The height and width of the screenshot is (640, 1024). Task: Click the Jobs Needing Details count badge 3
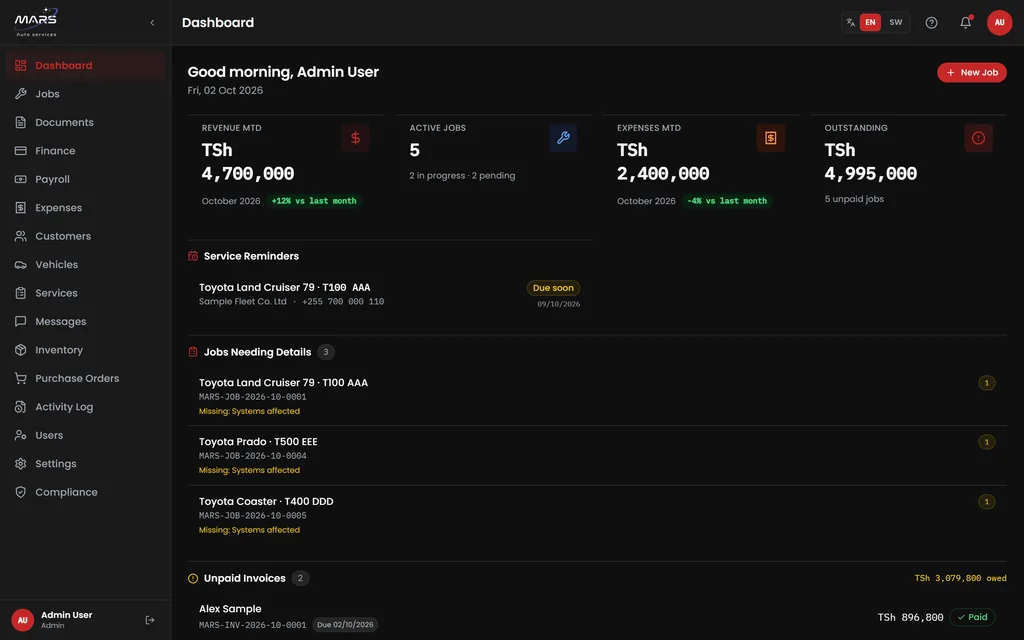[x=326, y=352]
